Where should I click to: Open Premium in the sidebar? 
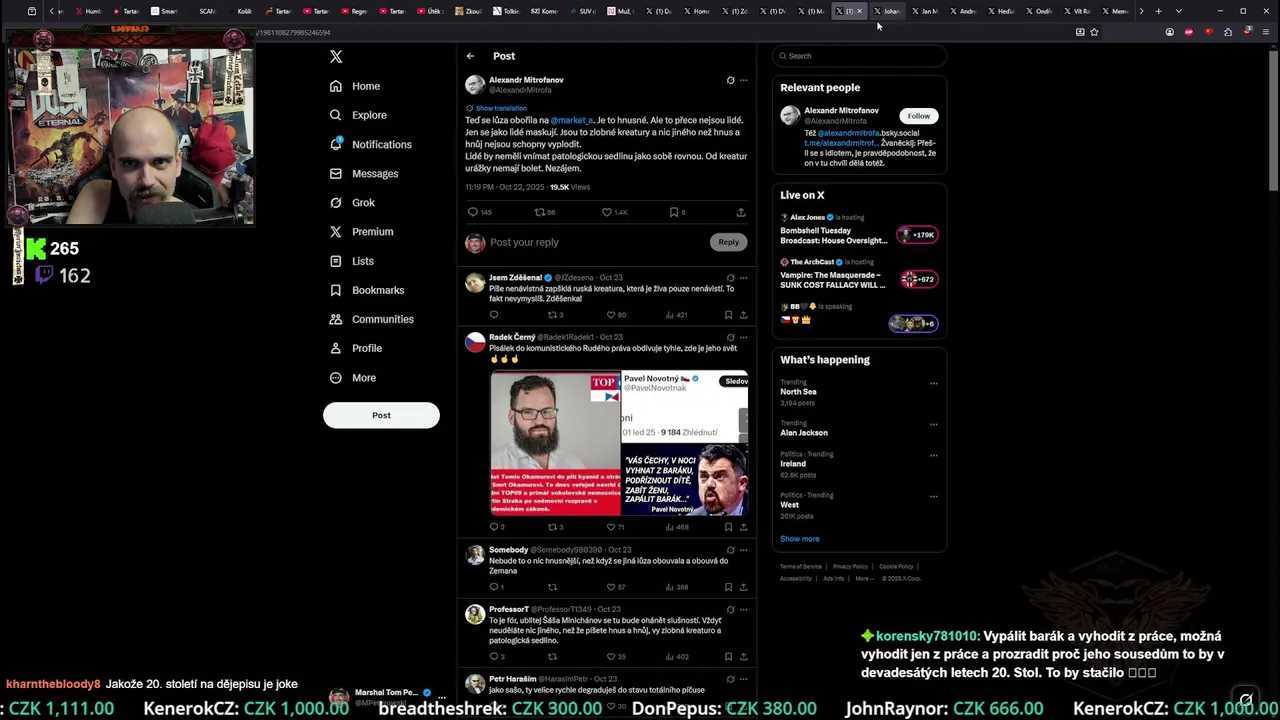pos(361,231)
